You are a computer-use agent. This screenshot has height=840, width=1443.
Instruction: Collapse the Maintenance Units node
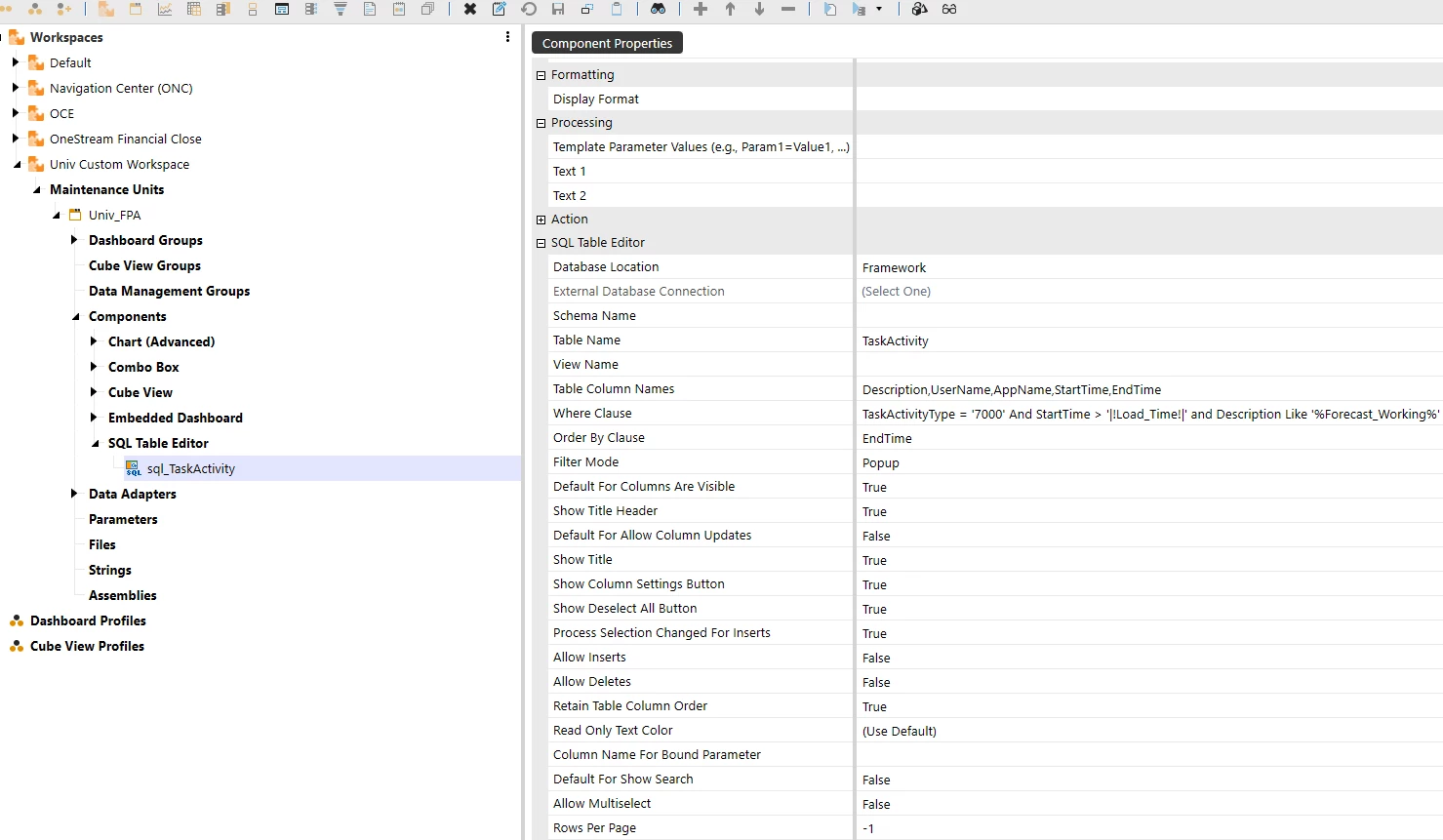(36, 189)
